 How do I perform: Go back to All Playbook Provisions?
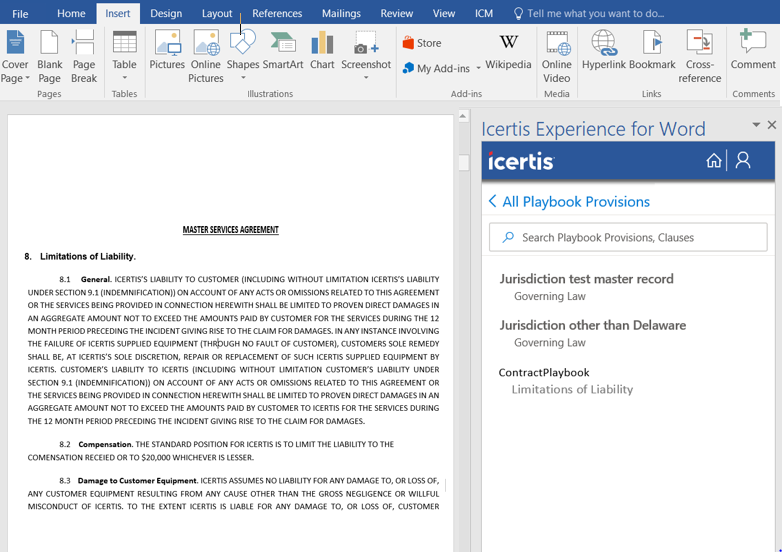[x=568, y=202]
